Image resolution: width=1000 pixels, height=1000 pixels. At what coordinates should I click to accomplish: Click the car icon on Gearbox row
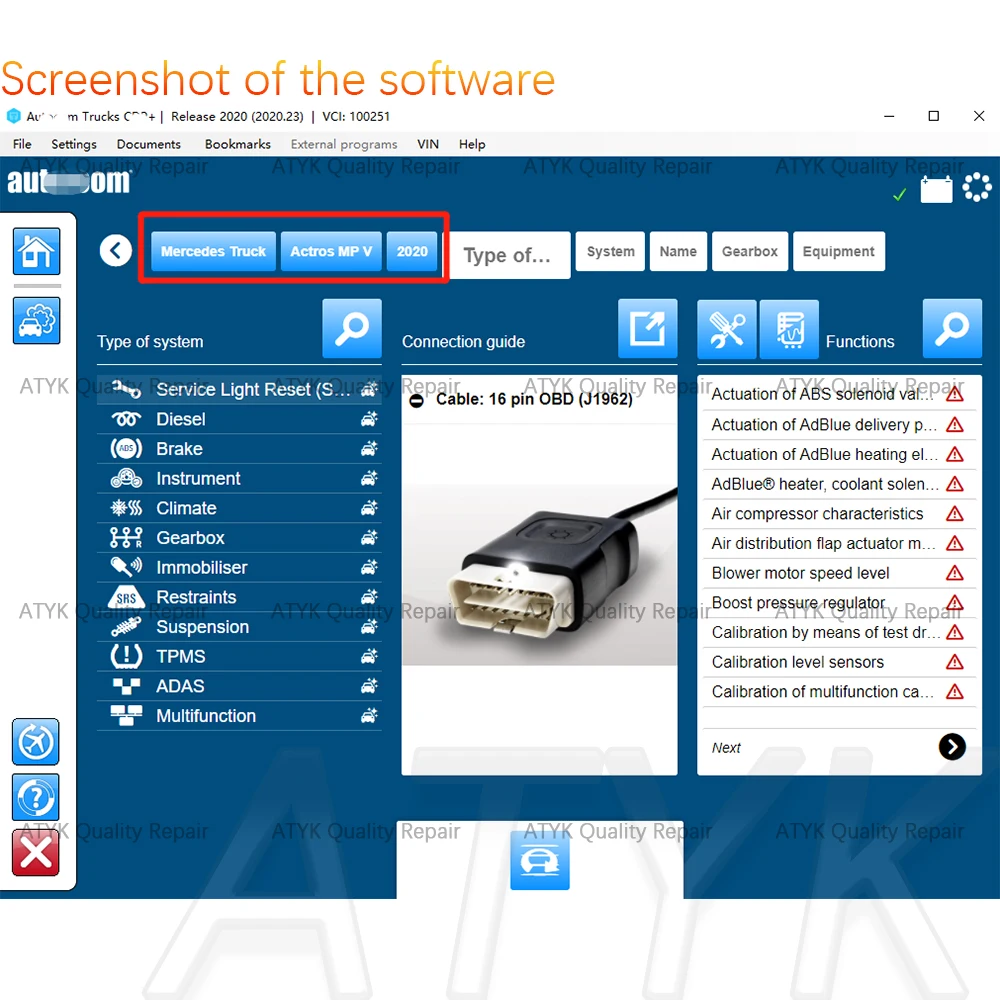(369, 538)
